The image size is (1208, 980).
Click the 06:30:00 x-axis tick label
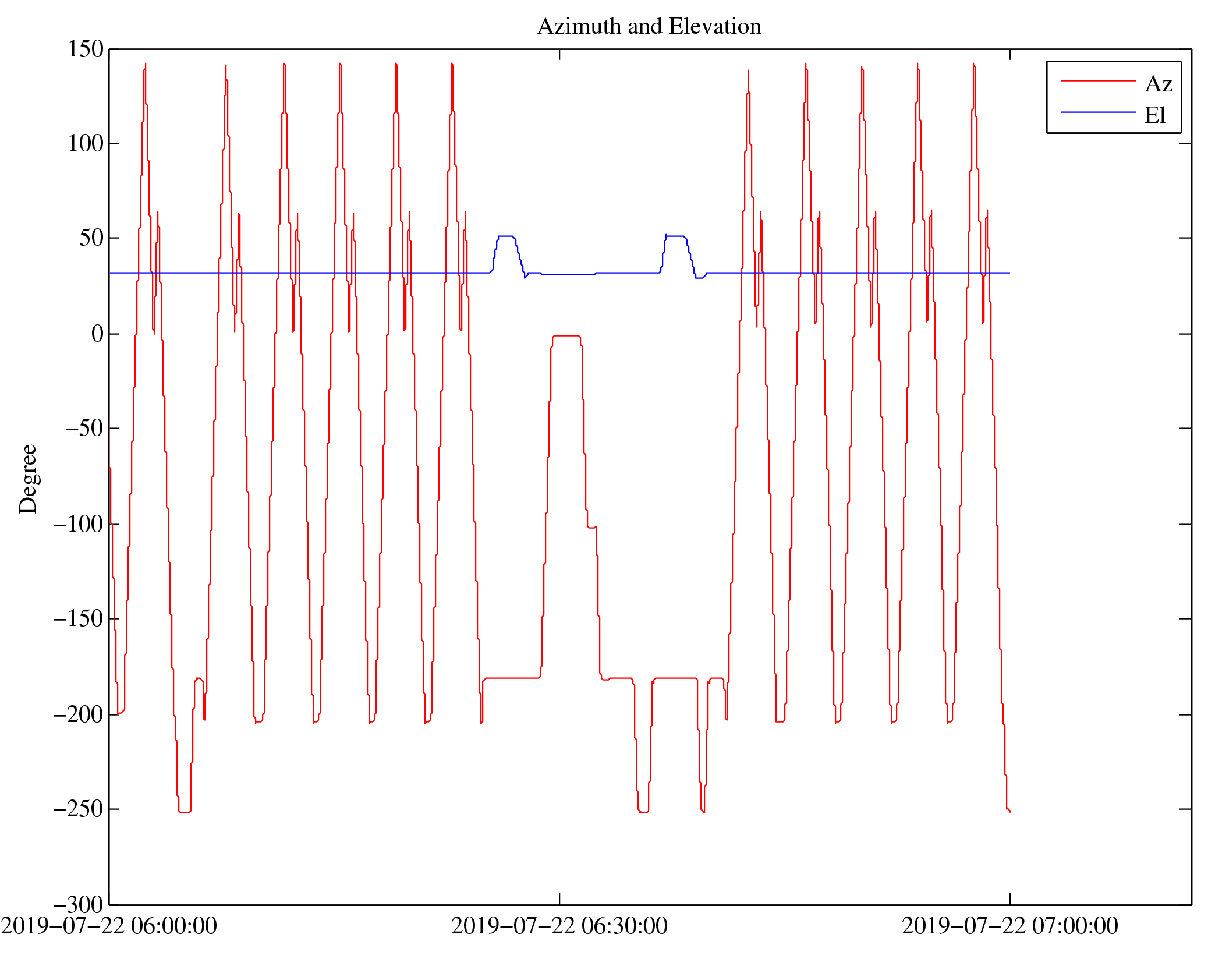coord(559,926)
